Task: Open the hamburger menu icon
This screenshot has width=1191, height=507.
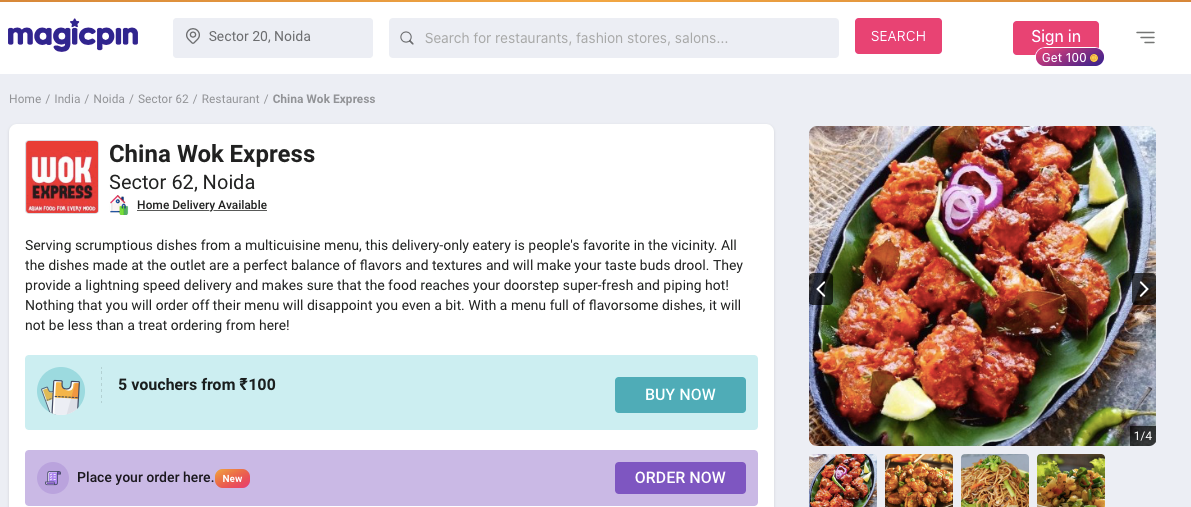Action: (1145, 37)
